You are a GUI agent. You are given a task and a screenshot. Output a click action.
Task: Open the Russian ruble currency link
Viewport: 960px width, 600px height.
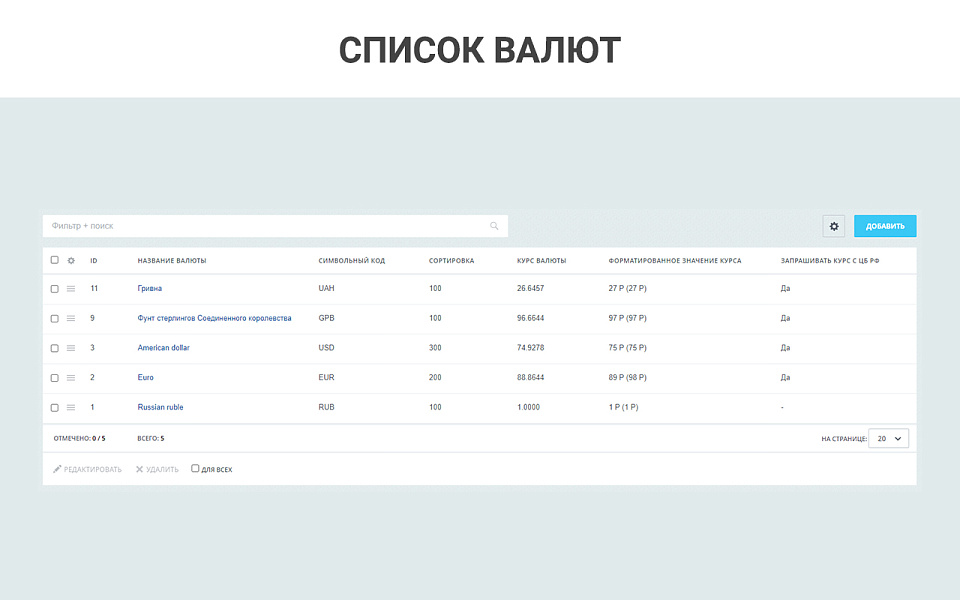161,407
